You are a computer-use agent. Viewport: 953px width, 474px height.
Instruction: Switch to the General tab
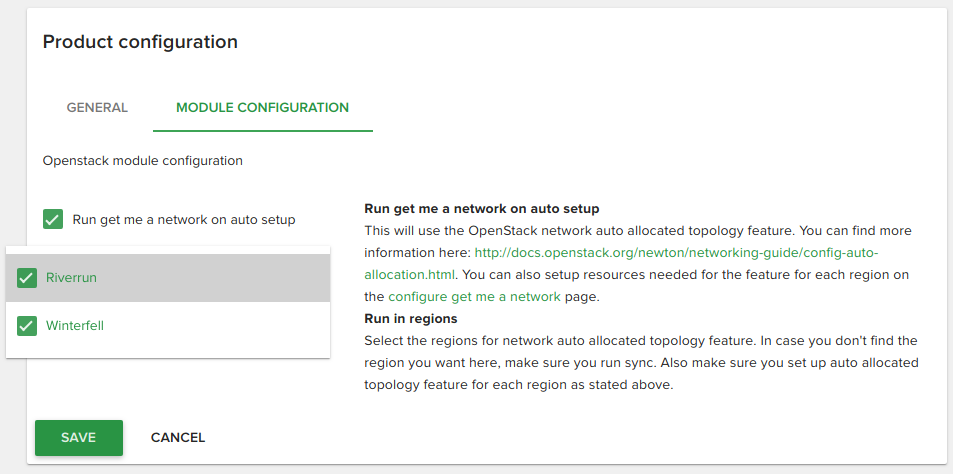[x=97, y=108]
